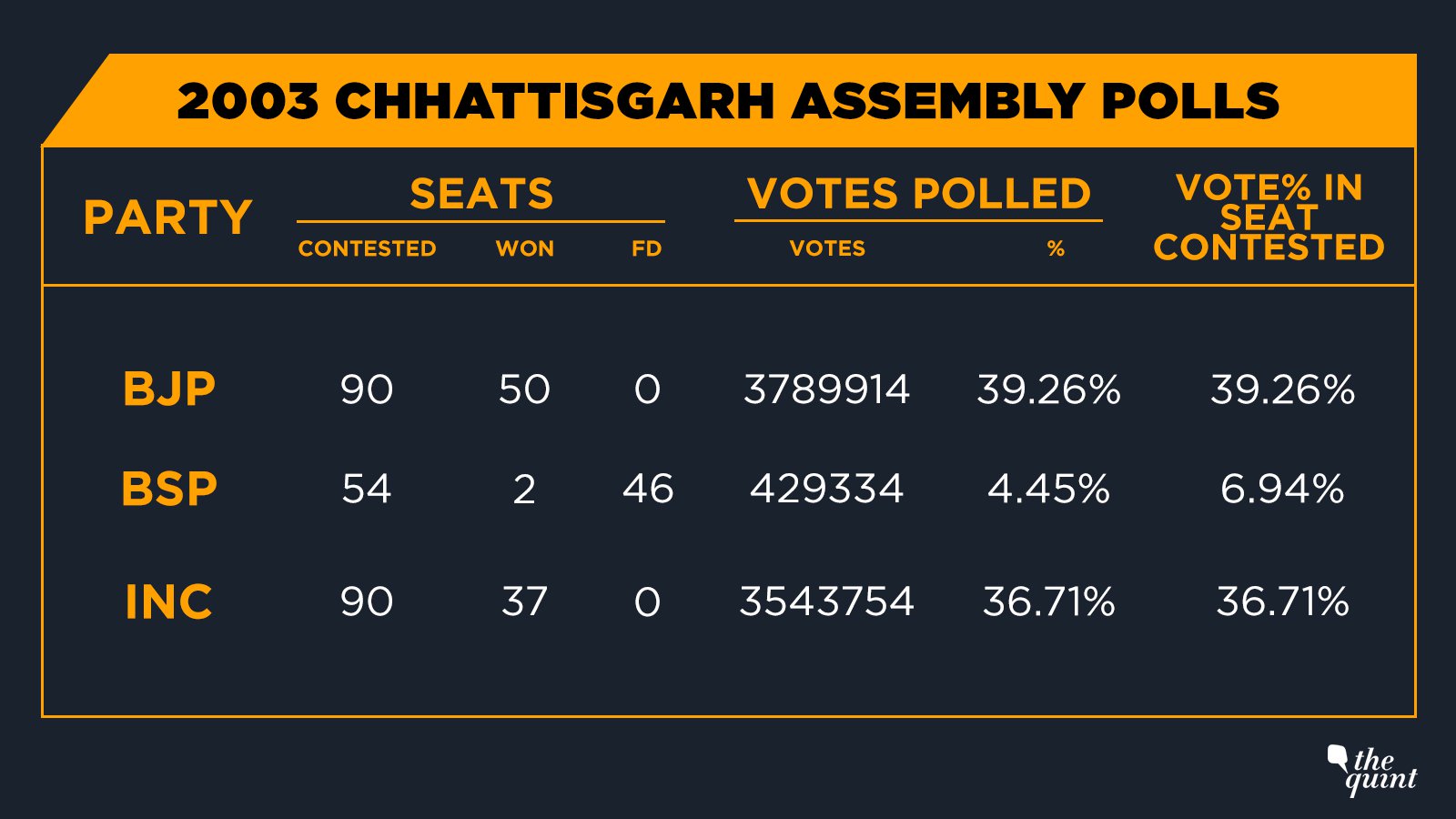
Task: Click BSP's forfeited deposits value 46
Action: [647, 489]
